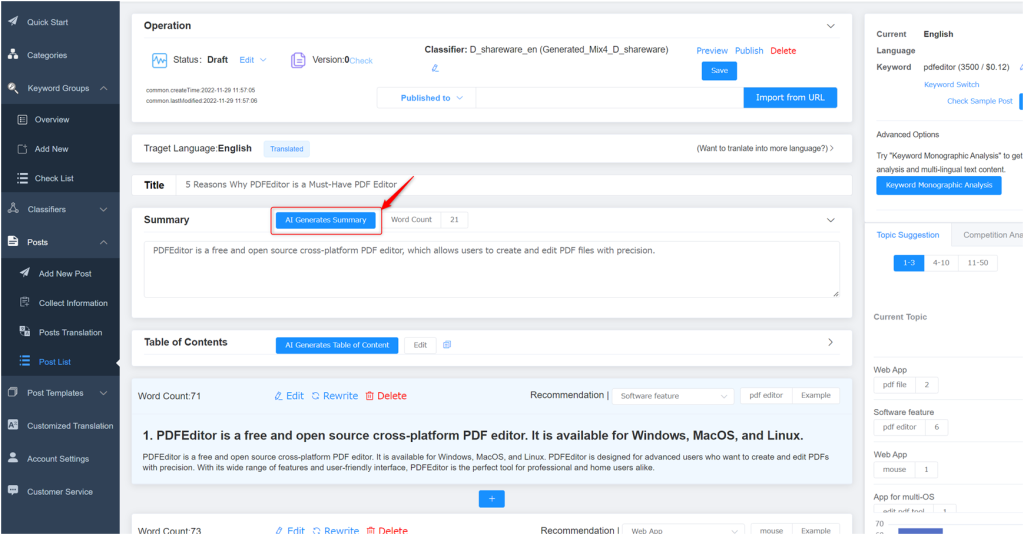Open the Web App recommendation dropdown
Screen dimensions: 1024x535
pyautogui.click(x=683, y=530)
